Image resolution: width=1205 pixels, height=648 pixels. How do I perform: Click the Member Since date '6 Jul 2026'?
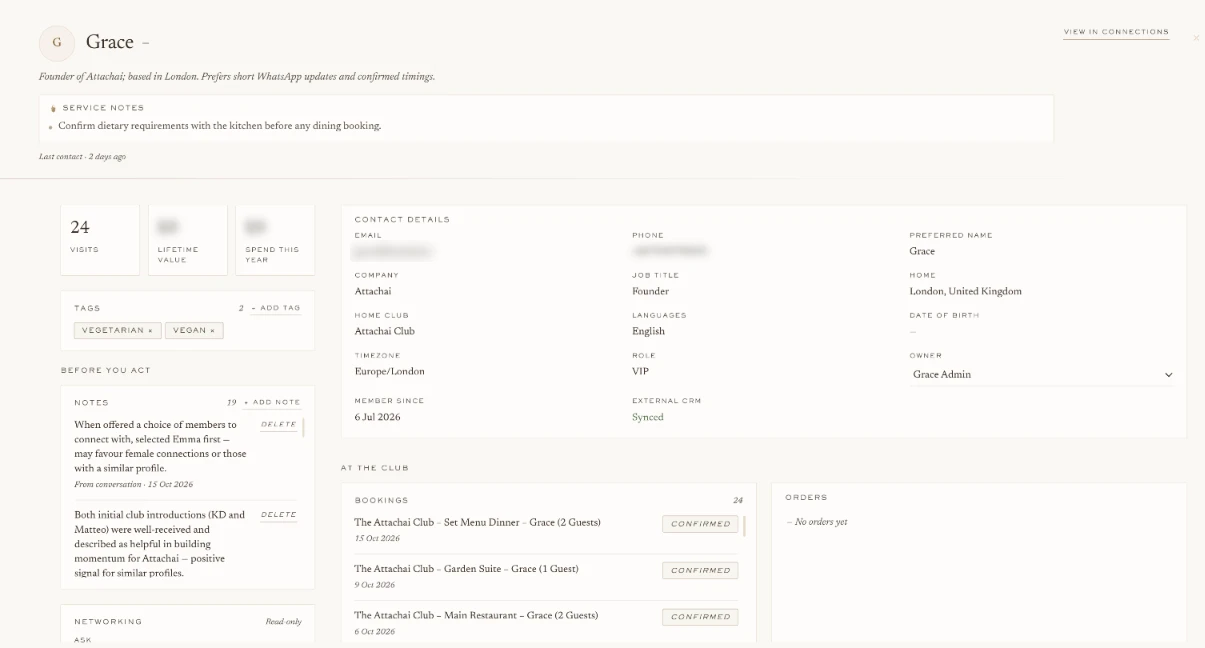coord(377,417)
